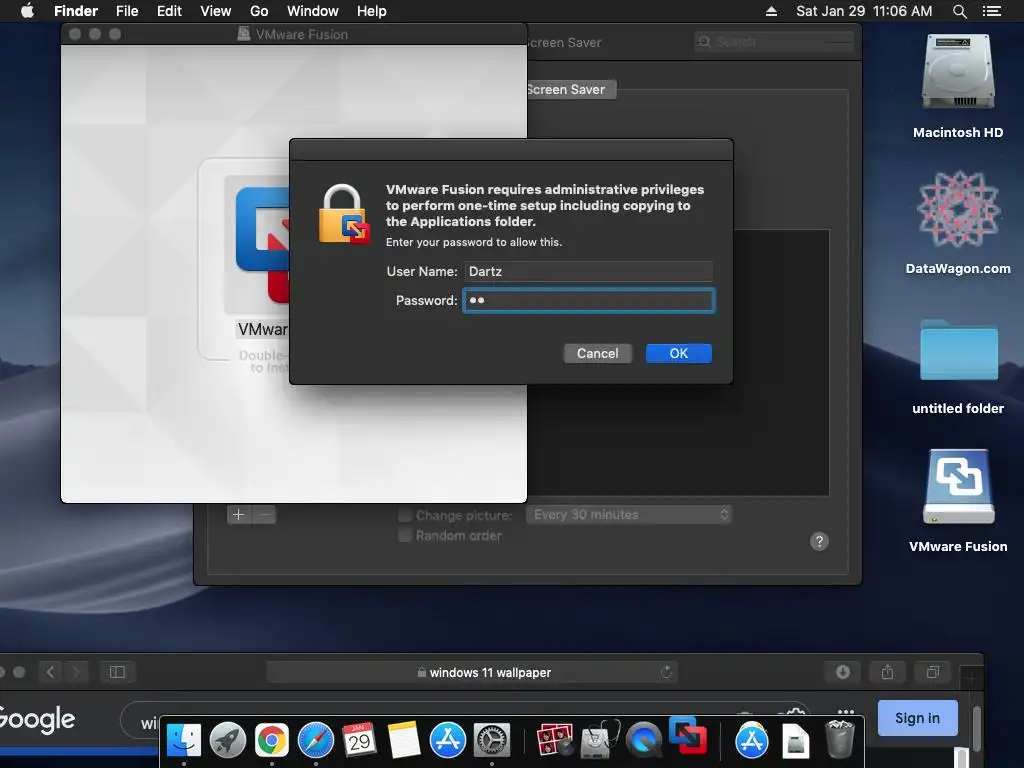The width and height of the screenshot is (1024, 768).
Task: Click the plus button to add a folder
Action: pyautogui.click(x=239, y=515)
